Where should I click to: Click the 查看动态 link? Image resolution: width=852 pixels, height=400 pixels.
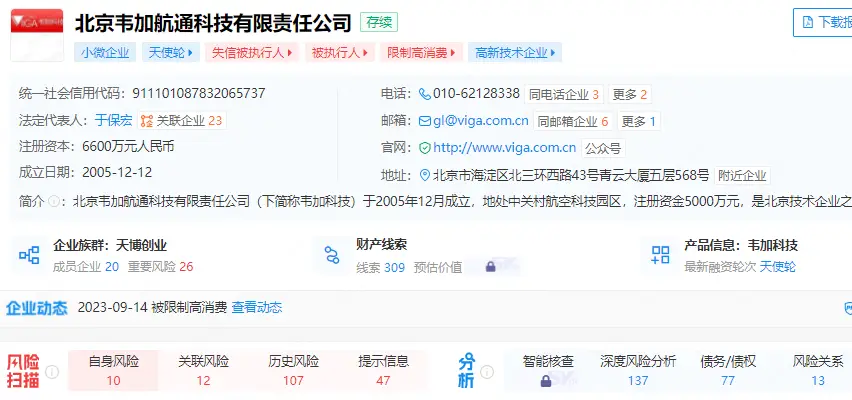(257, 308)
